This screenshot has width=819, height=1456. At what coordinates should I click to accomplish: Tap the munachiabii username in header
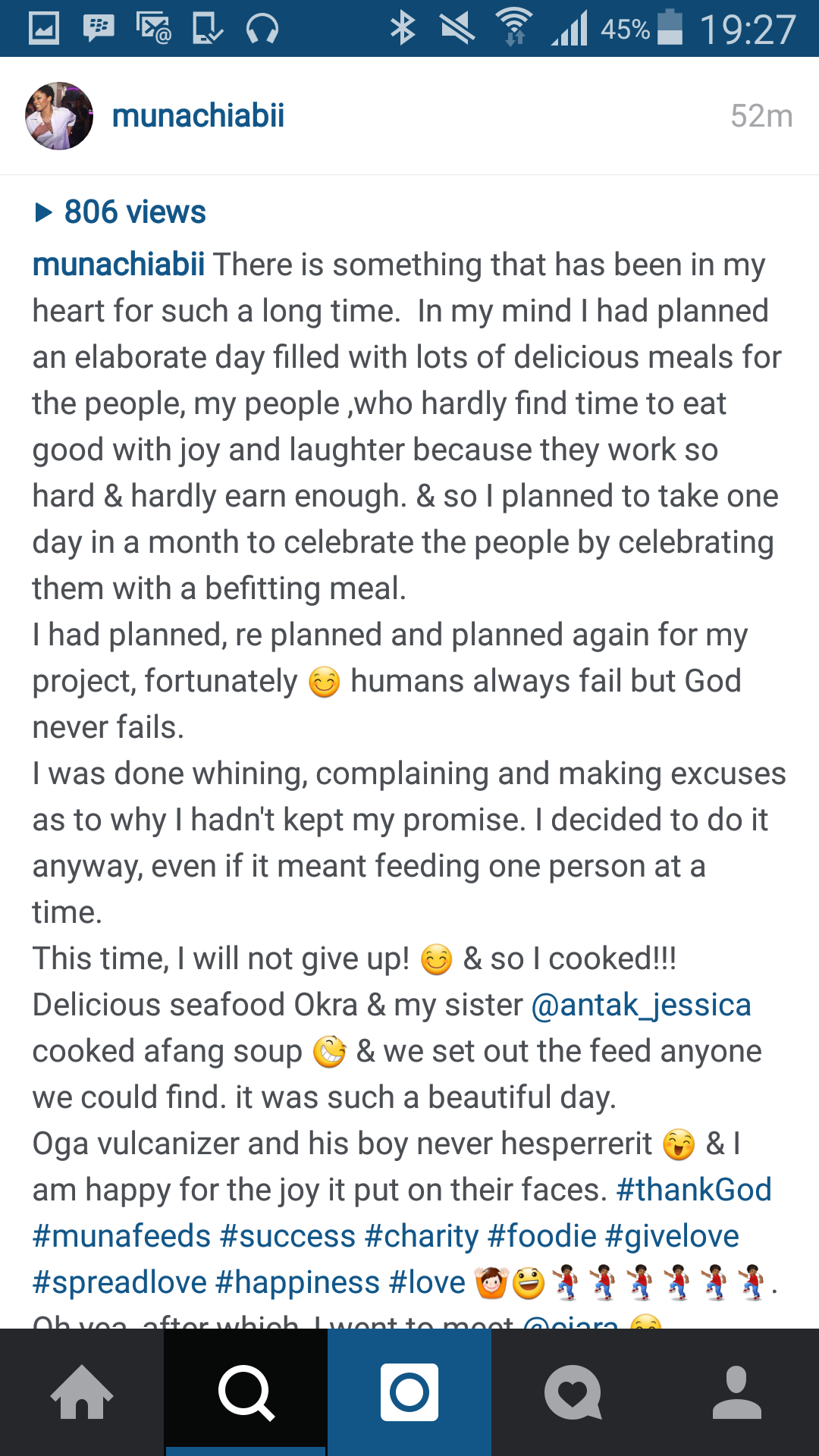198,116
